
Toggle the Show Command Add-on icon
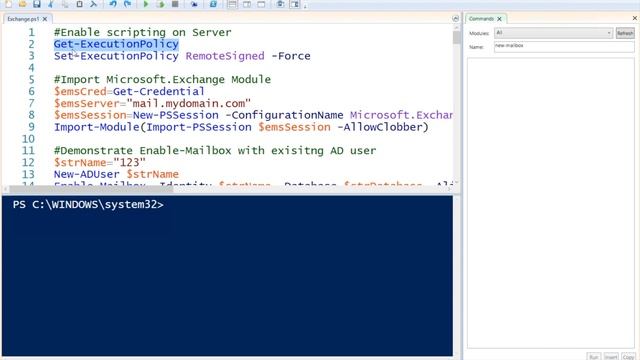point(295,4)
